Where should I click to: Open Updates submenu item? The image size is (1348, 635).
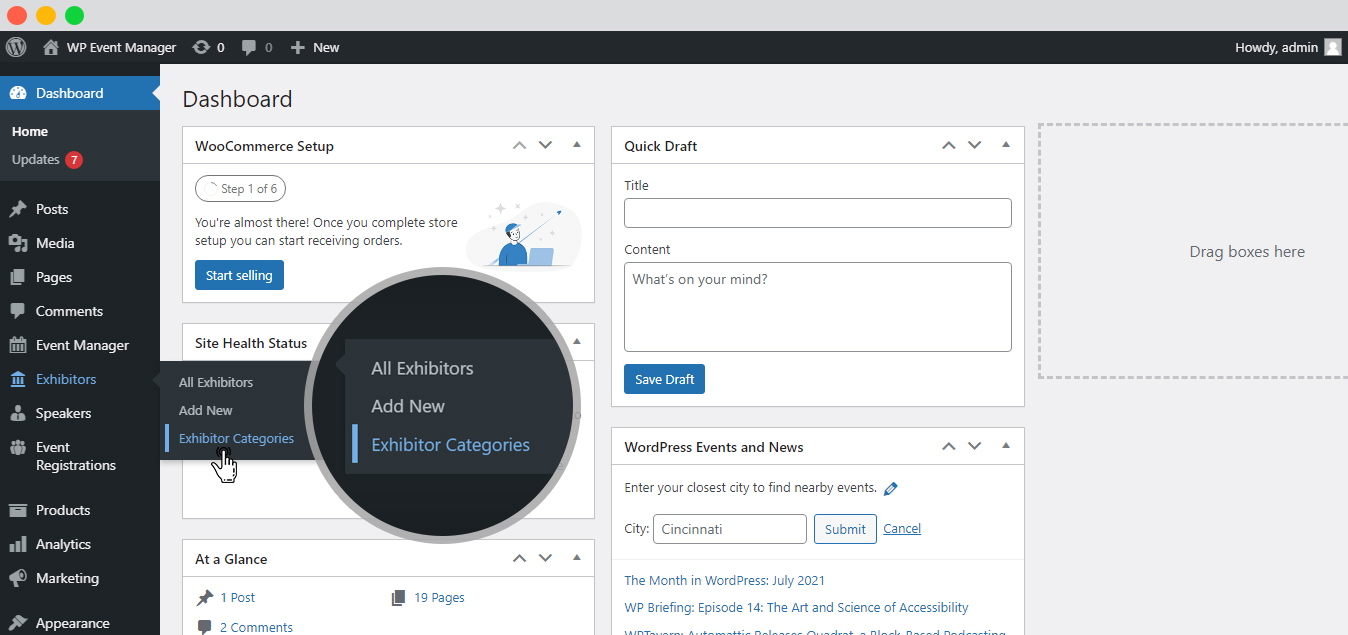(36, 160)
